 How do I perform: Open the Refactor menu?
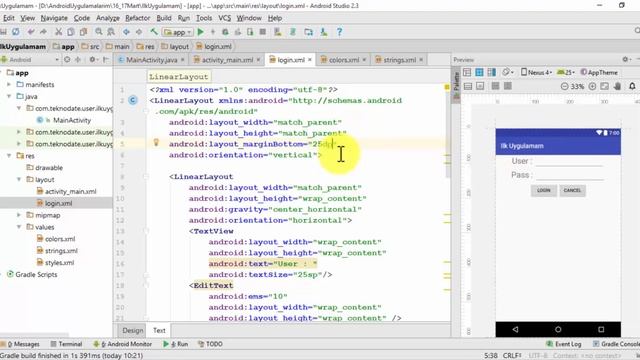[138, 18]
